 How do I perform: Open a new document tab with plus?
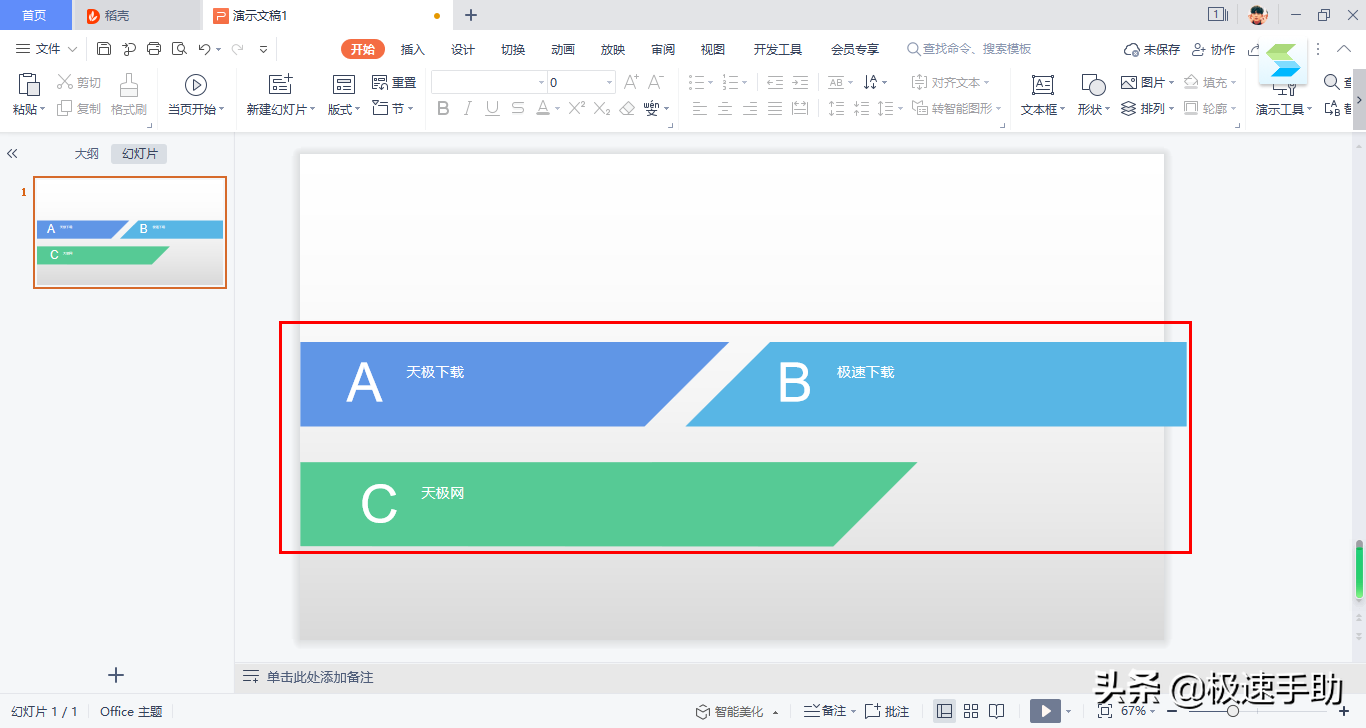pos(471,15)
